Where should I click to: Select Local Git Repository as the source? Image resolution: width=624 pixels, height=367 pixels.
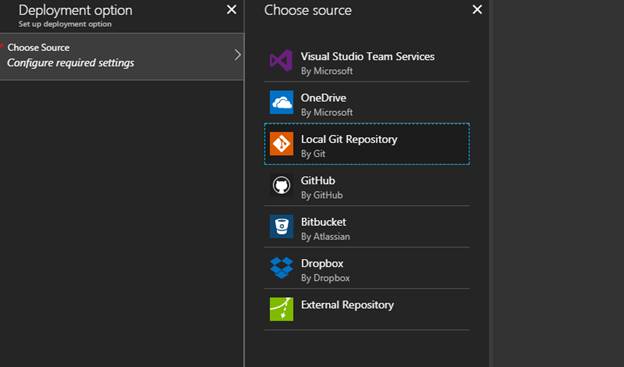point(367,144)
